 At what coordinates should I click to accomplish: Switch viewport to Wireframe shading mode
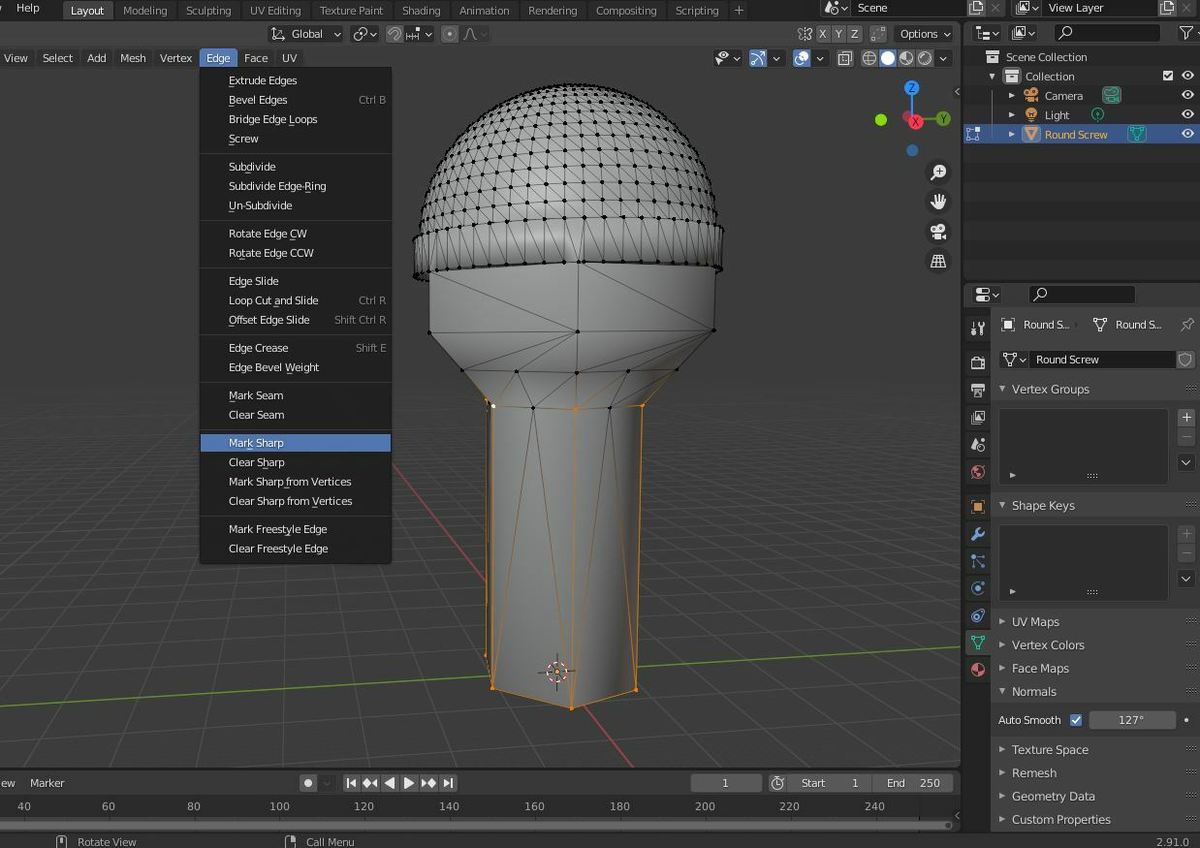[x=869, y=58]
